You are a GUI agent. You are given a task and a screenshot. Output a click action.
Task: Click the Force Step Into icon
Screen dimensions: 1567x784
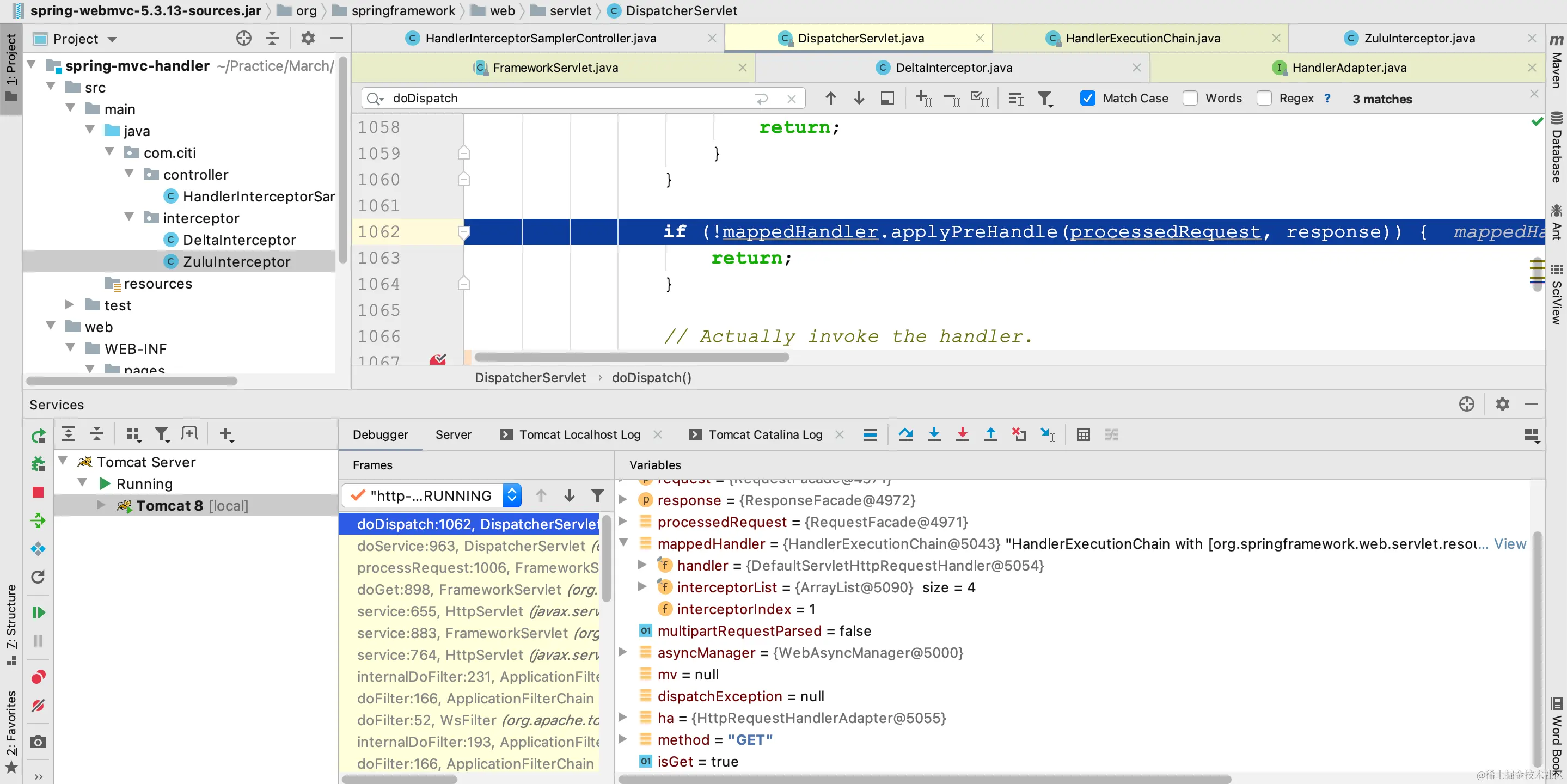pyautogui.click(x=962, y=434)
